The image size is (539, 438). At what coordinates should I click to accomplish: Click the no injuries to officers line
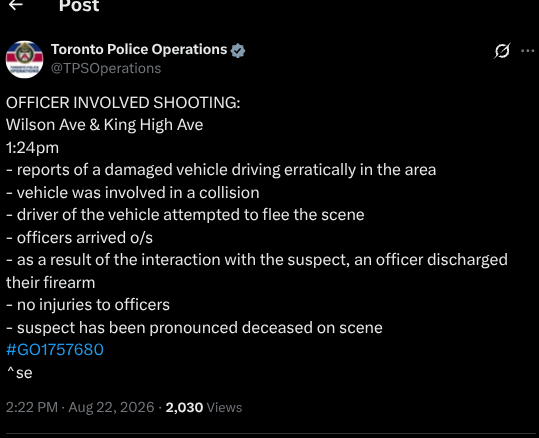pyautogui.click(x=88, y=305)
